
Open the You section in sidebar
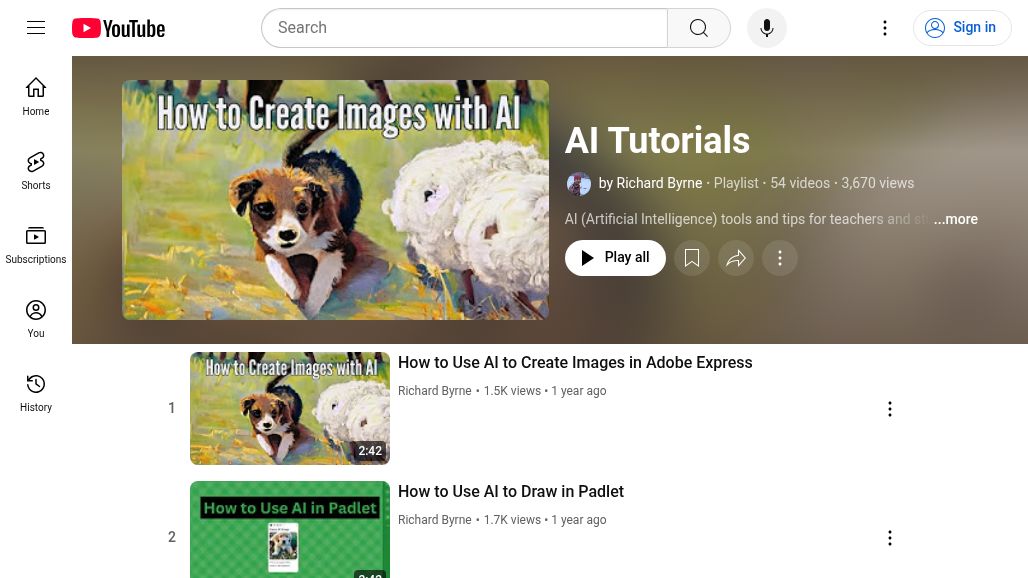coord(36,319)
